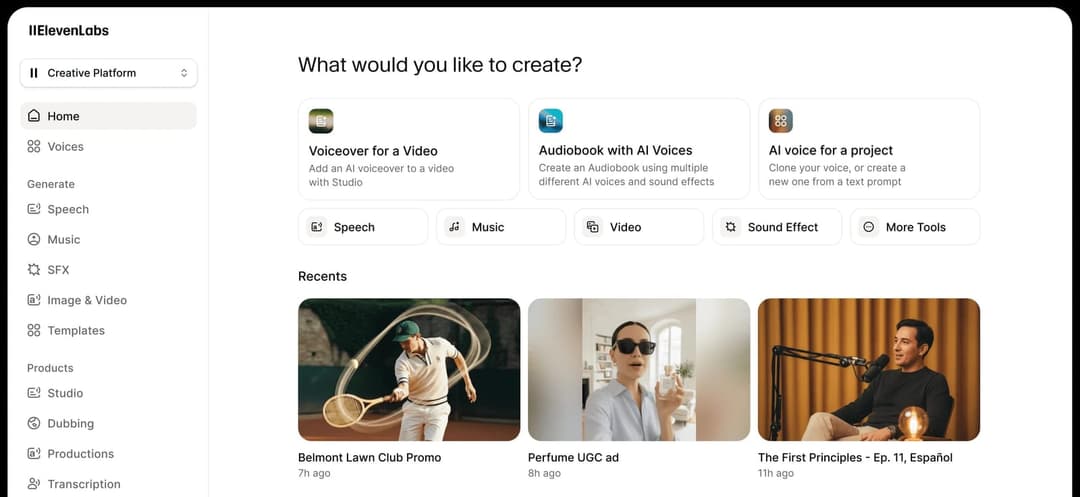The width and height of the screenshot is (1080, 497).
Task: Click the Sound Effect button label
Action: 783,227
